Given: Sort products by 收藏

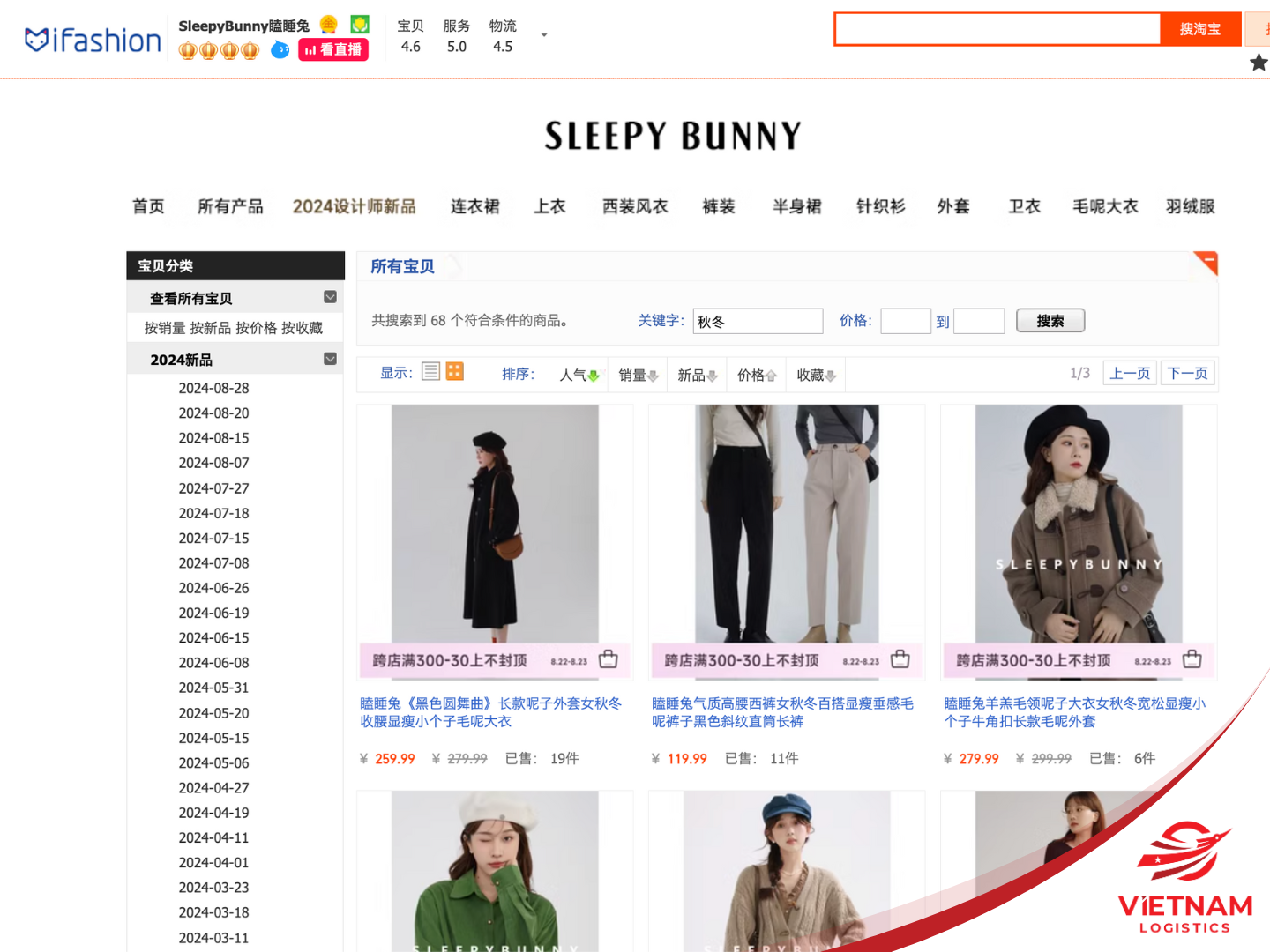Looking at the screenshot, I should (x=816, y=375).
